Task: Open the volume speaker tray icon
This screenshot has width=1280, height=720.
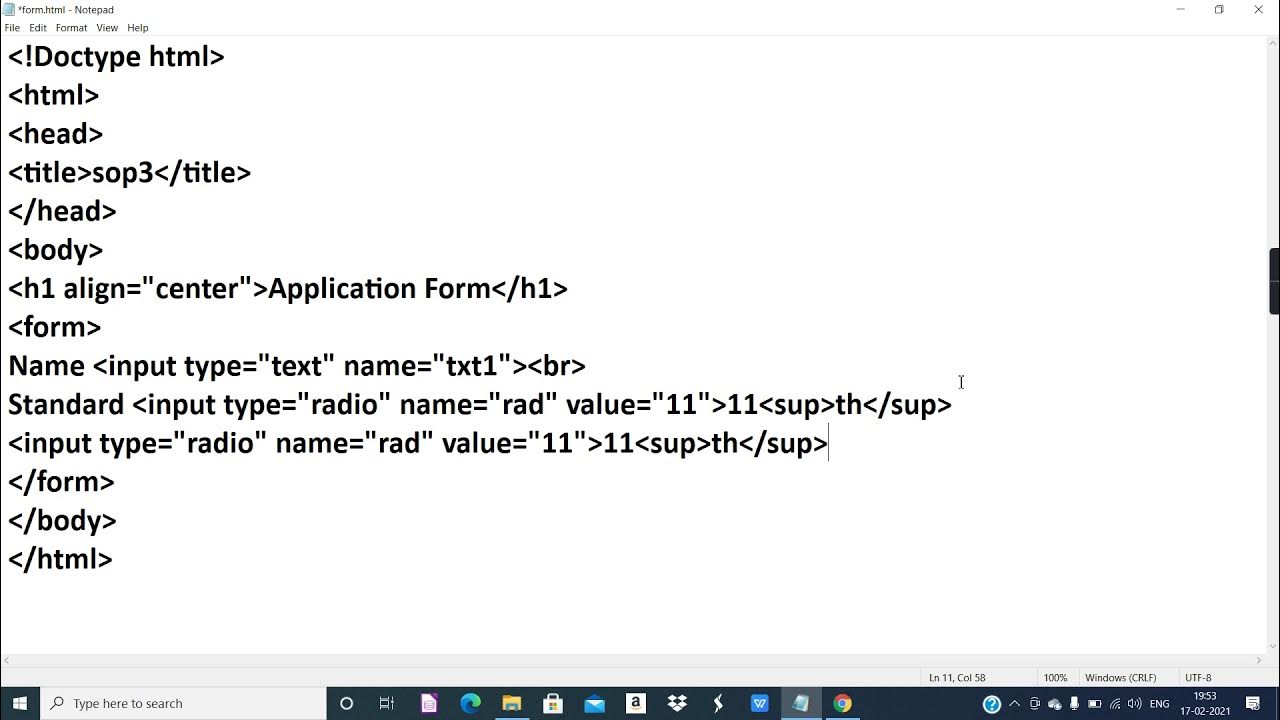Action: [1135, 704]
